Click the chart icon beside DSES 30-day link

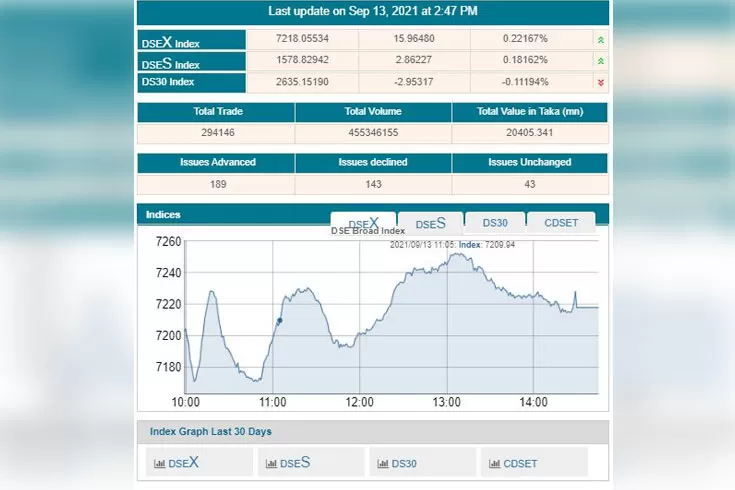[x=271, y=464]
